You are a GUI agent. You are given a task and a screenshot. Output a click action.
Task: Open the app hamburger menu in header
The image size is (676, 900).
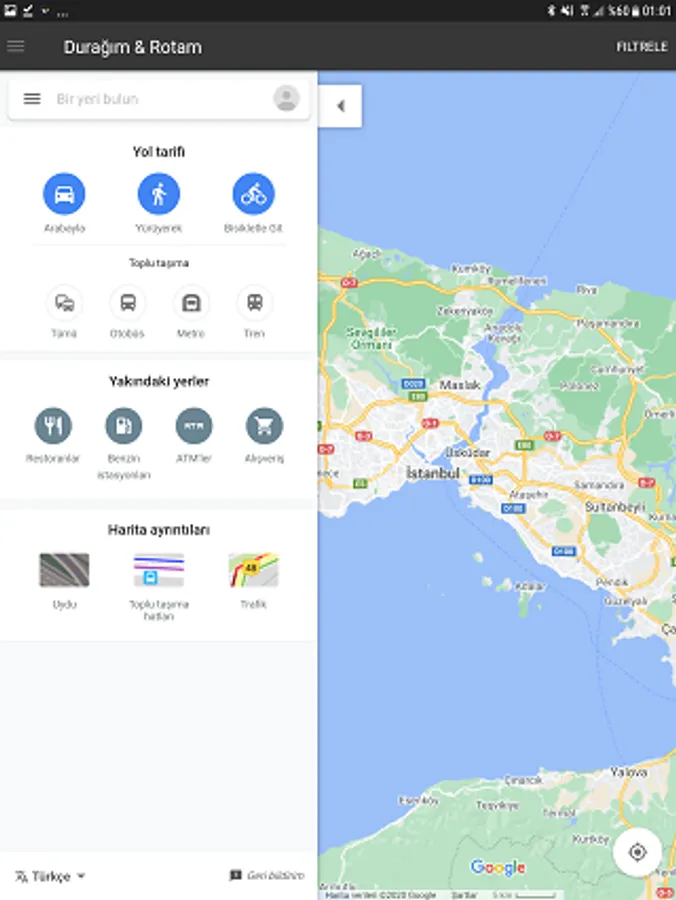tap(16, 46)
